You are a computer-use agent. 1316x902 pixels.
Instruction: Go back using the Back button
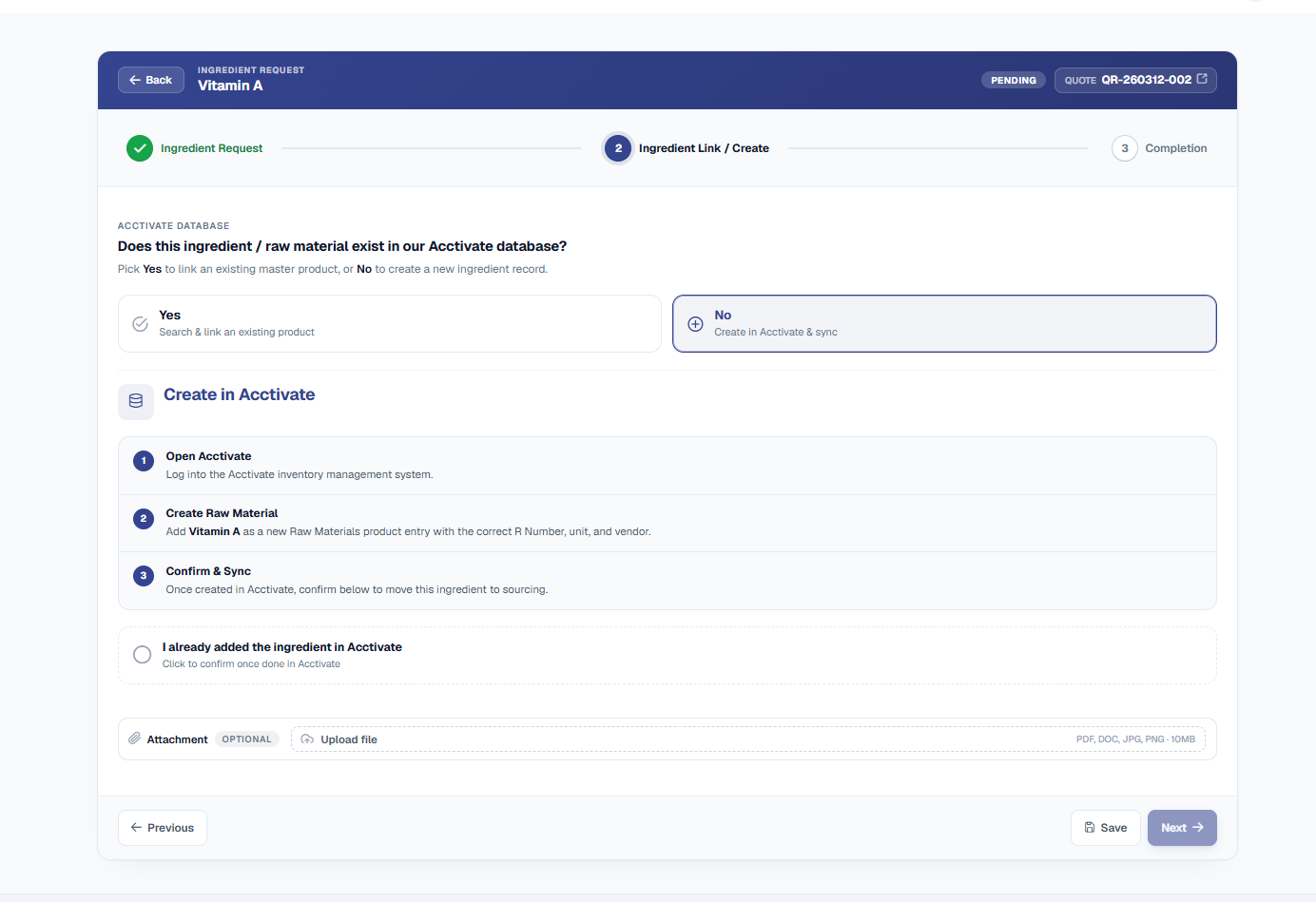pyautogui.click(x=151, y=80)
